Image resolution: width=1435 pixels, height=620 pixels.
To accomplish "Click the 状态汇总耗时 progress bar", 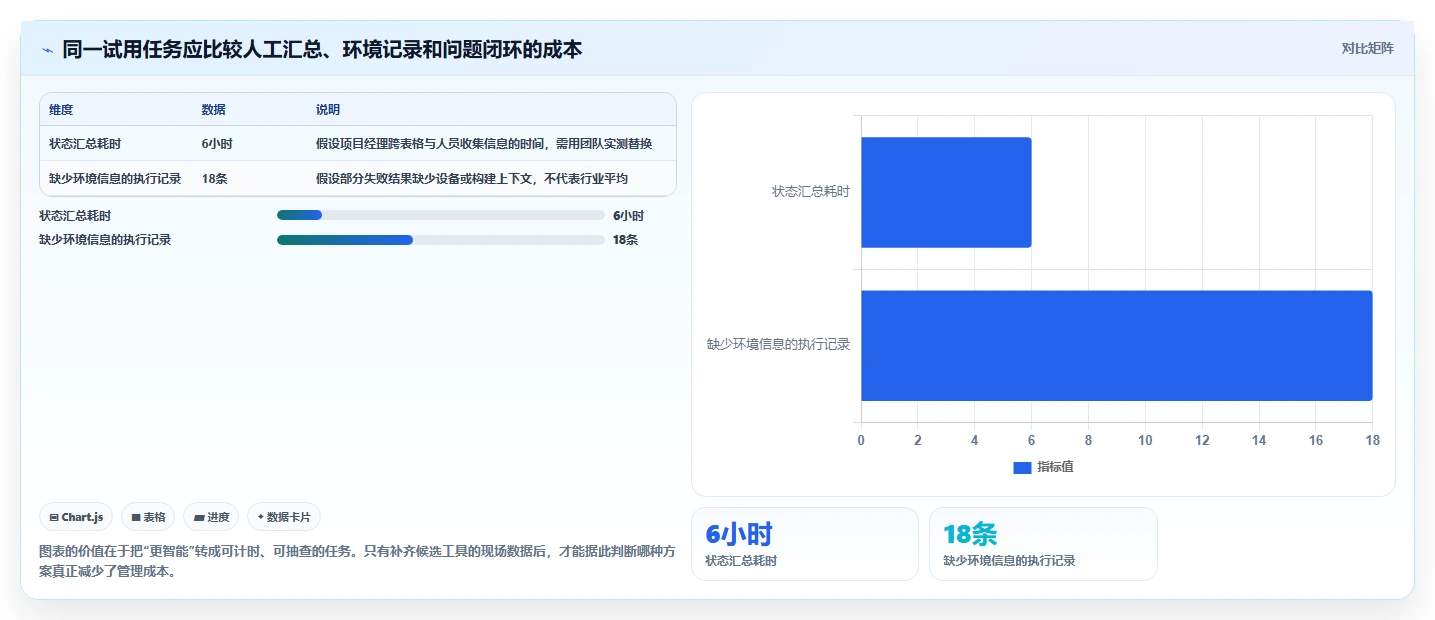I will tap(441, 215).
